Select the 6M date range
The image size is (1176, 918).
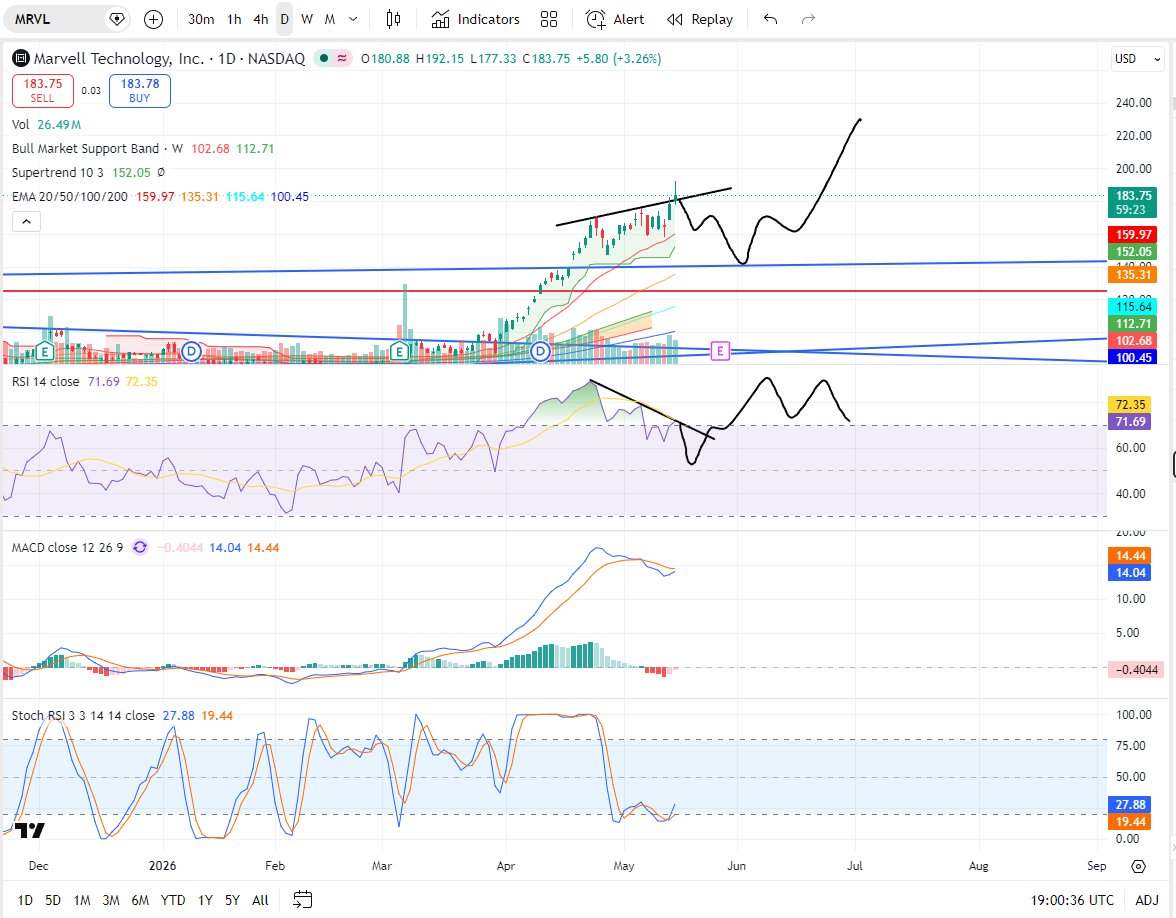point(140,900)
